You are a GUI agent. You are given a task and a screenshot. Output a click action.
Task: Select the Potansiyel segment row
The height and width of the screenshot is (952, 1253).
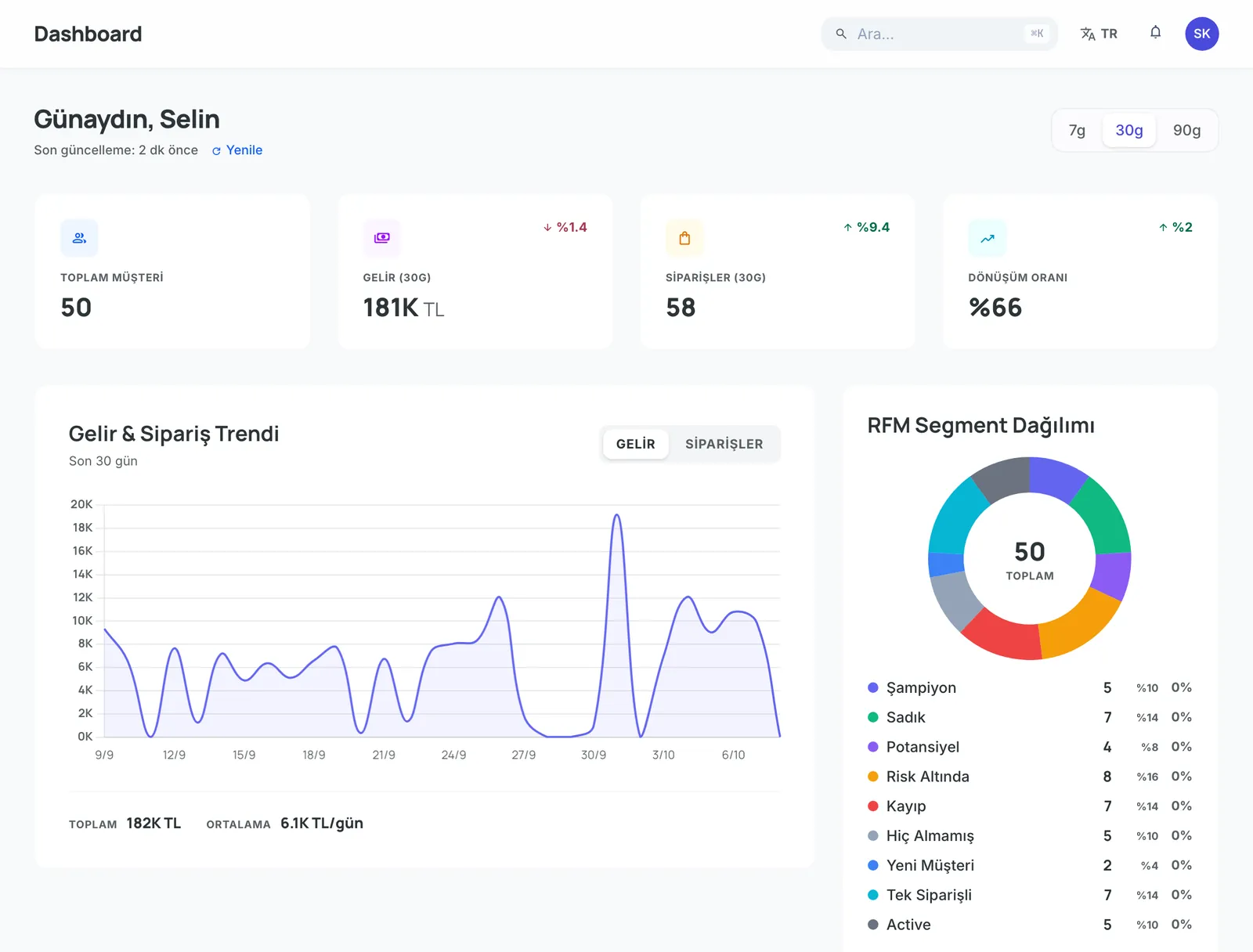(x=1030, y=747)
